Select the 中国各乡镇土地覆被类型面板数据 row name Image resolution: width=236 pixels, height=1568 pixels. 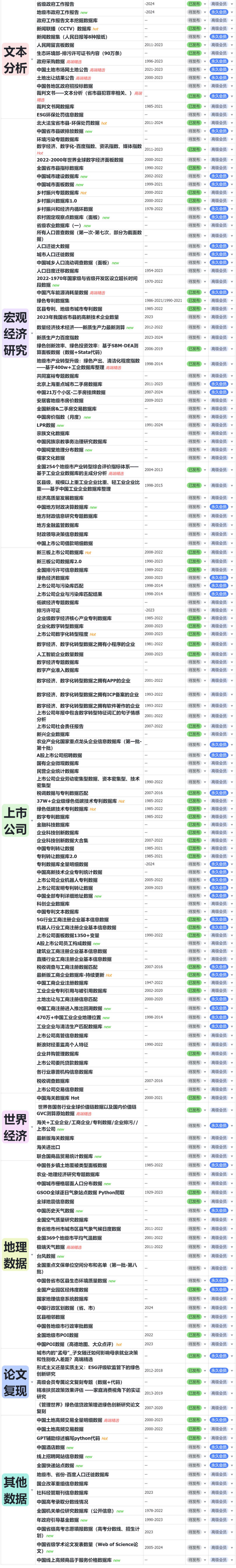pyautogui.click(x=72, y=1165)
